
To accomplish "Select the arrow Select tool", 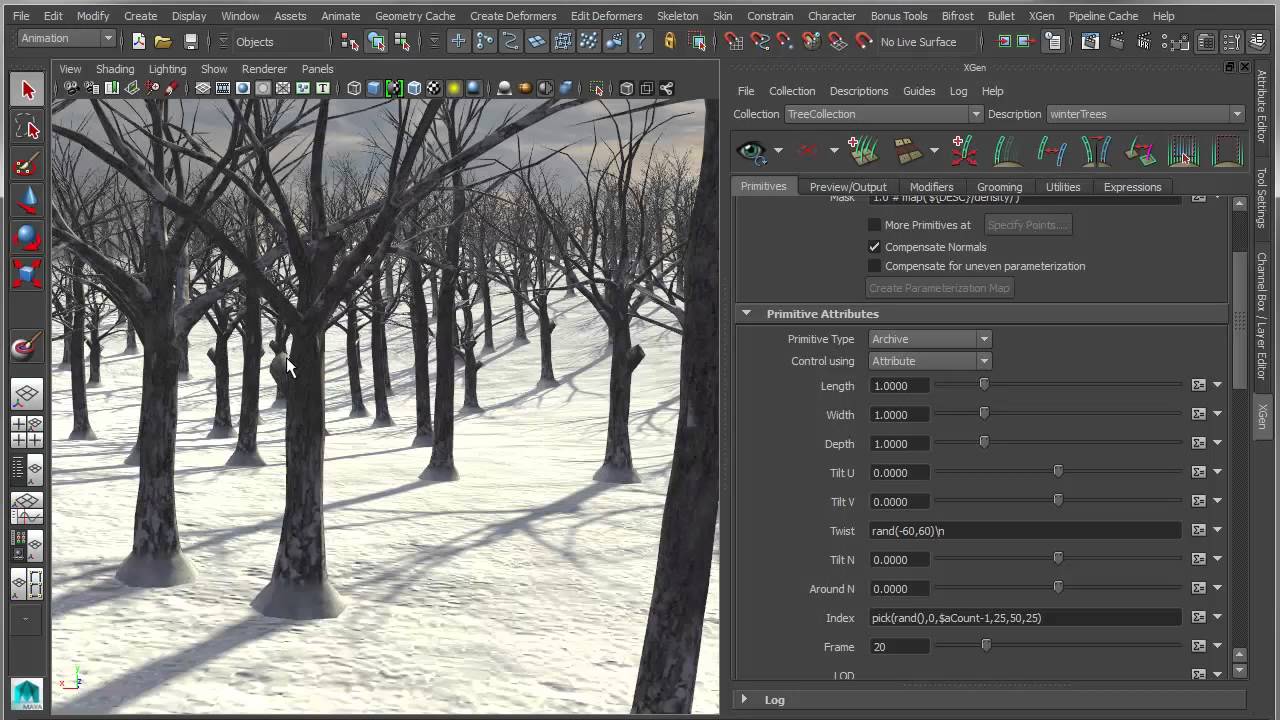I will 27,90.
